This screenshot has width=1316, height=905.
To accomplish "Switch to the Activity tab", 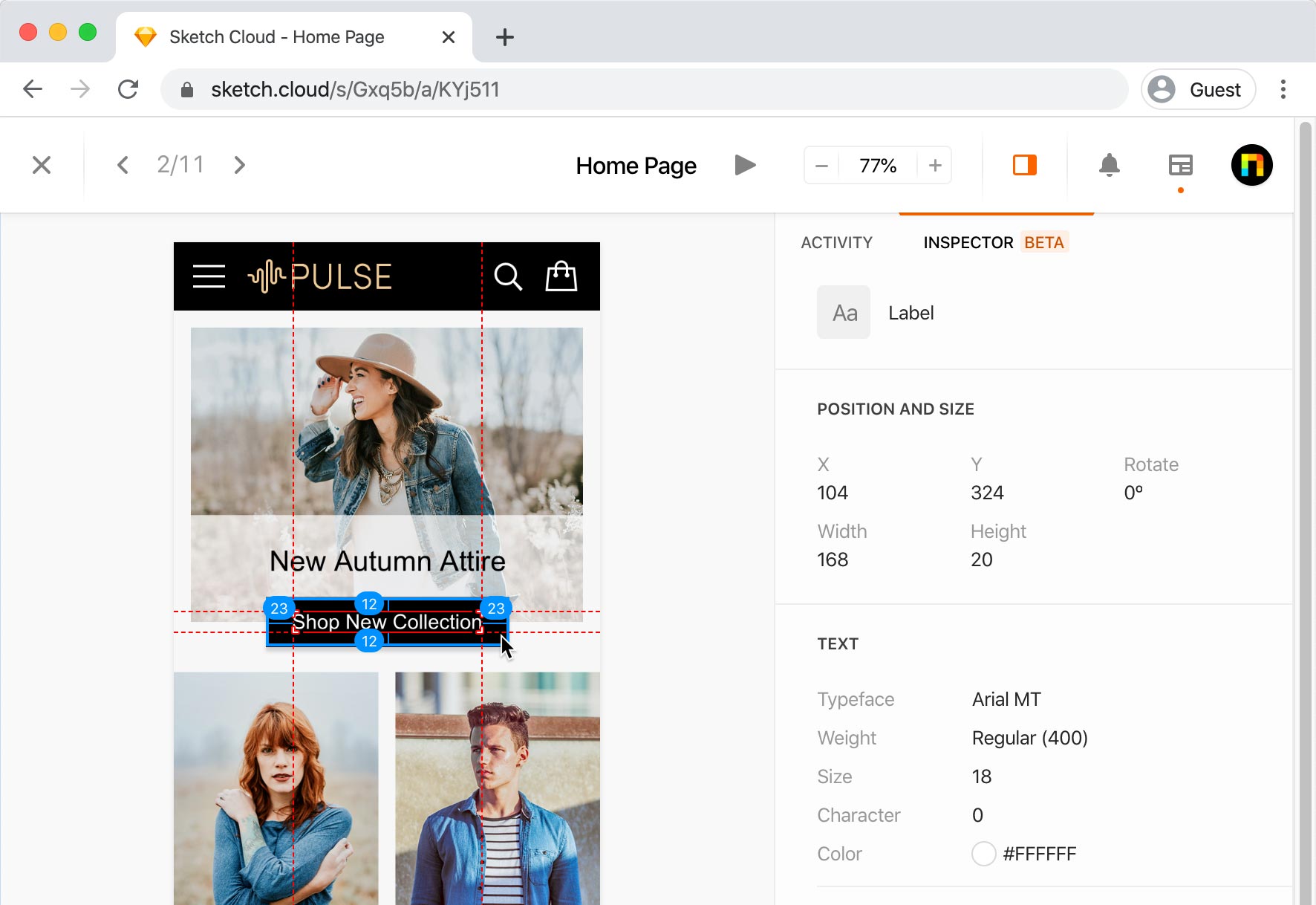I will (836, 242).
